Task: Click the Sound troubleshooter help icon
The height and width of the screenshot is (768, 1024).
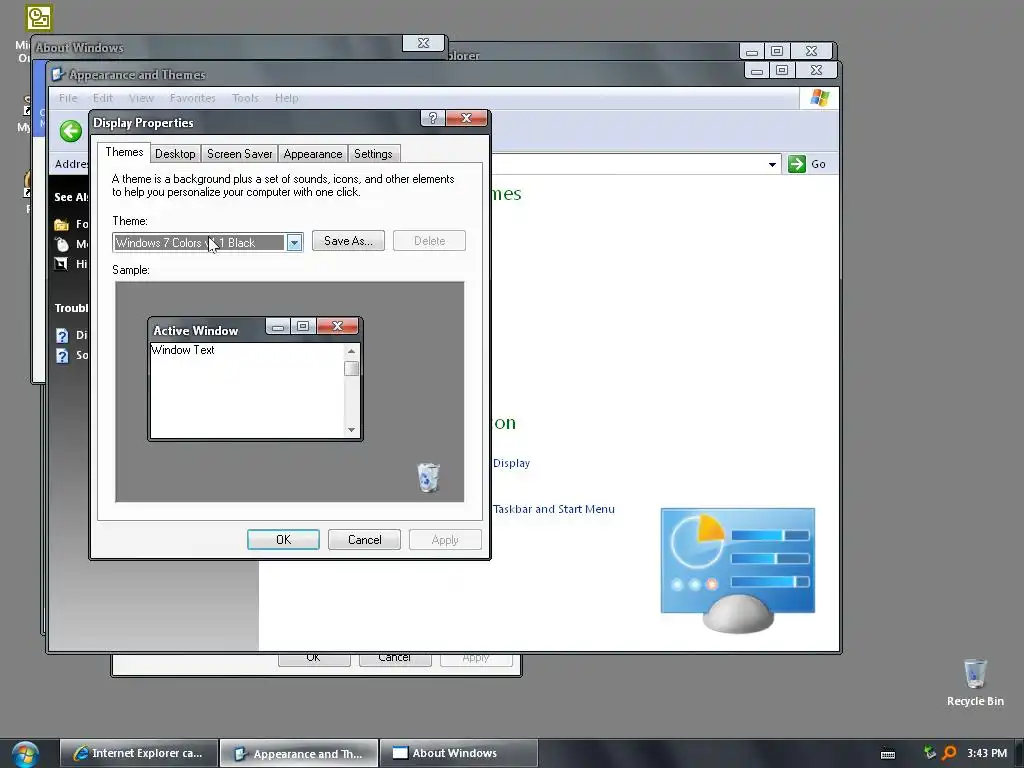Action: coord(62,356)
